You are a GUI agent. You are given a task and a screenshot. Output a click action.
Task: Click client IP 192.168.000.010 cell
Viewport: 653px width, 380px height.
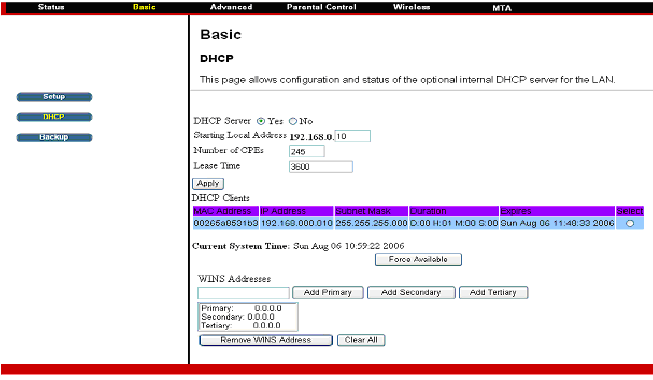click(297, 223)
